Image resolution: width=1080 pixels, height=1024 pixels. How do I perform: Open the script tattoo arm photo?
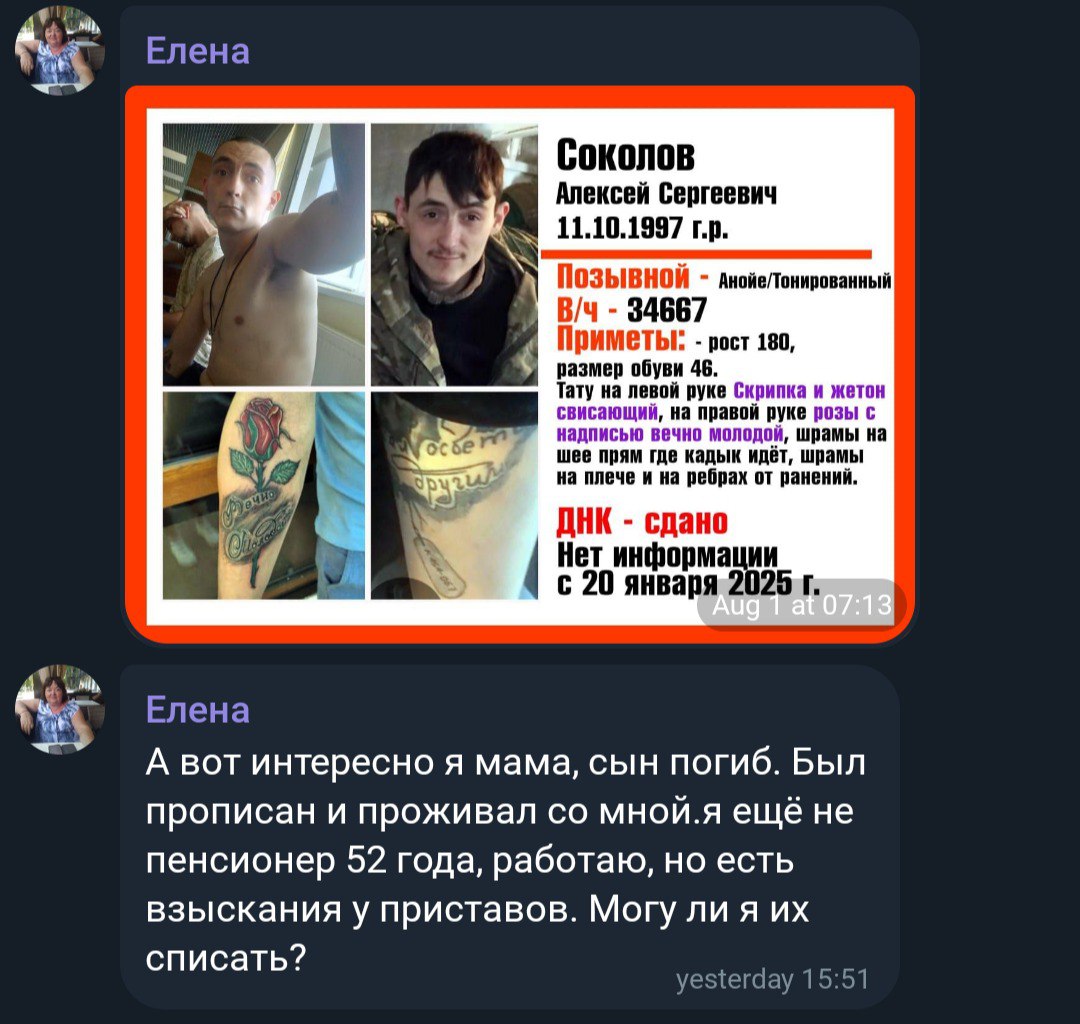click(455, 496)
